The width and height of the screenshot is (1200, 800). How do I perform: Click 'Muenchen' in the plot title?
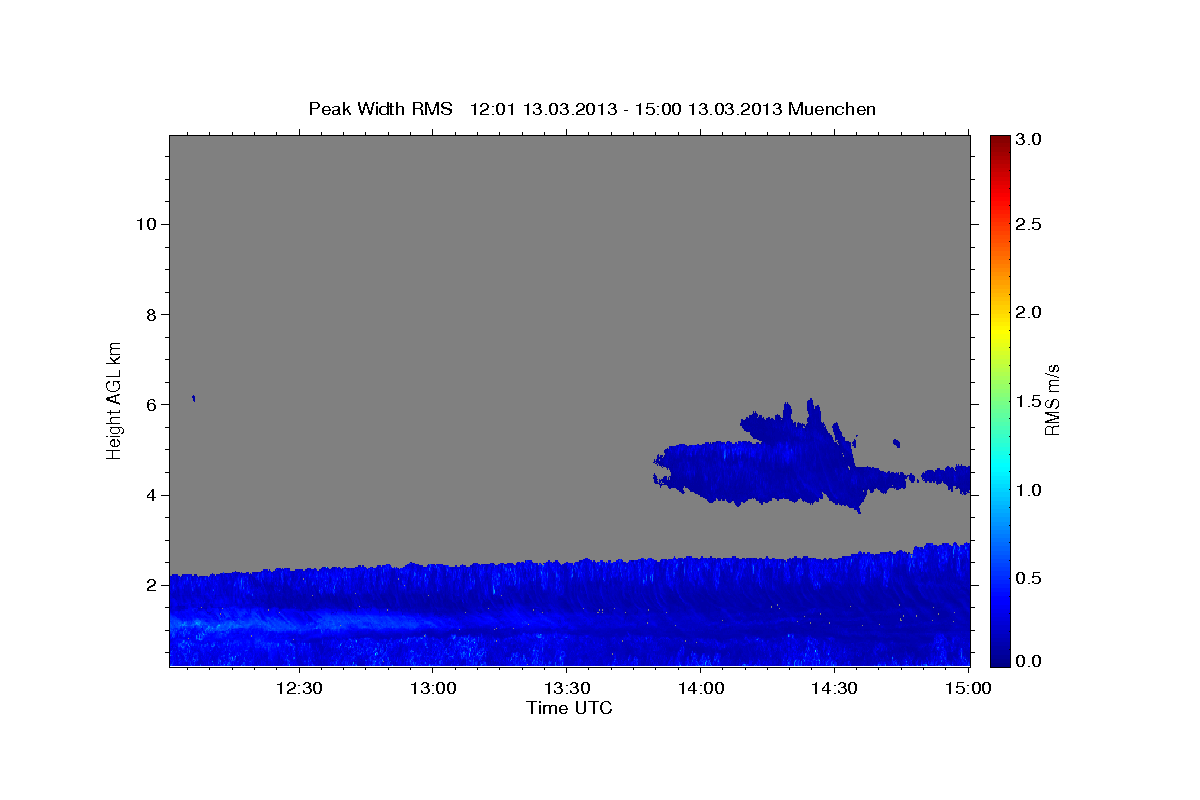tap(832, 108)
